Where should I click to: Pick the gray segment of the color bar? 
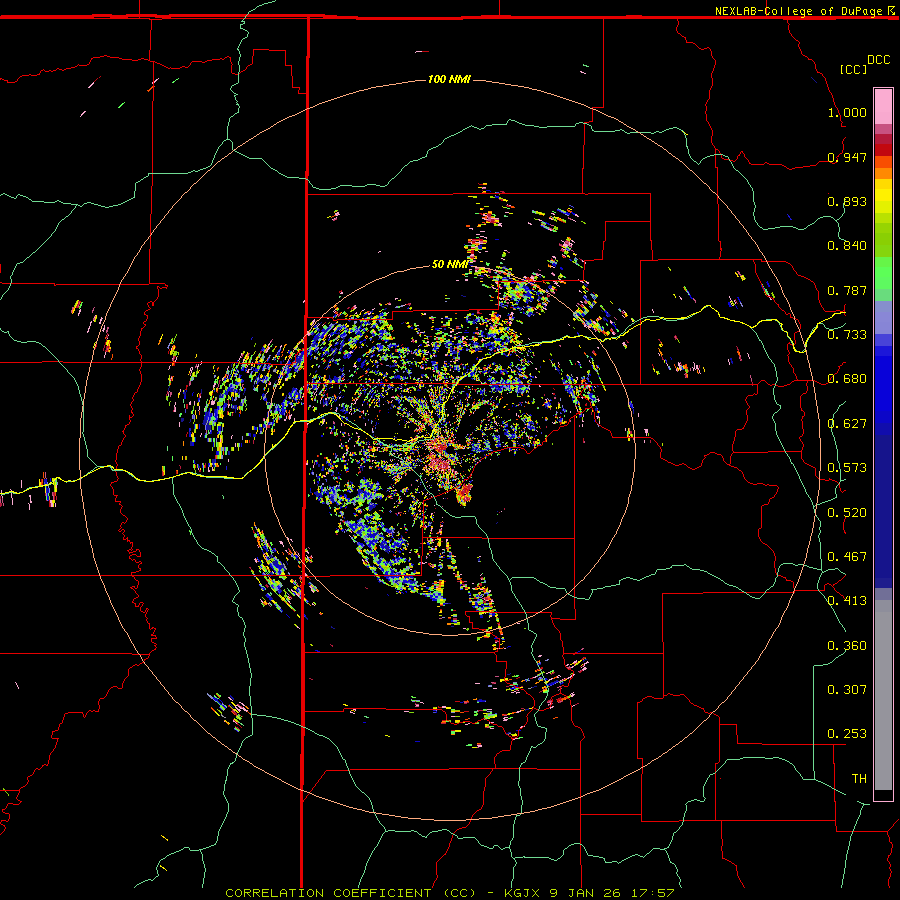(883, 695)
